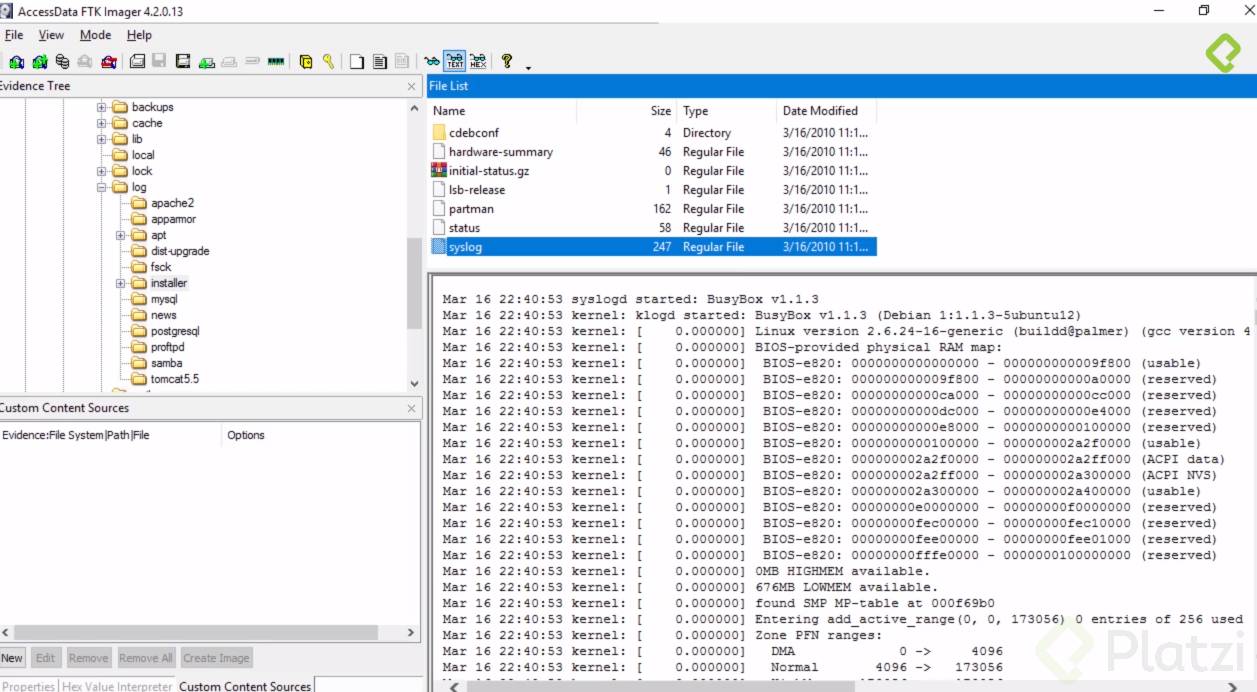
Task: Click the Obtain Protected Files safe icon
Action: click(x=306, y=62)
